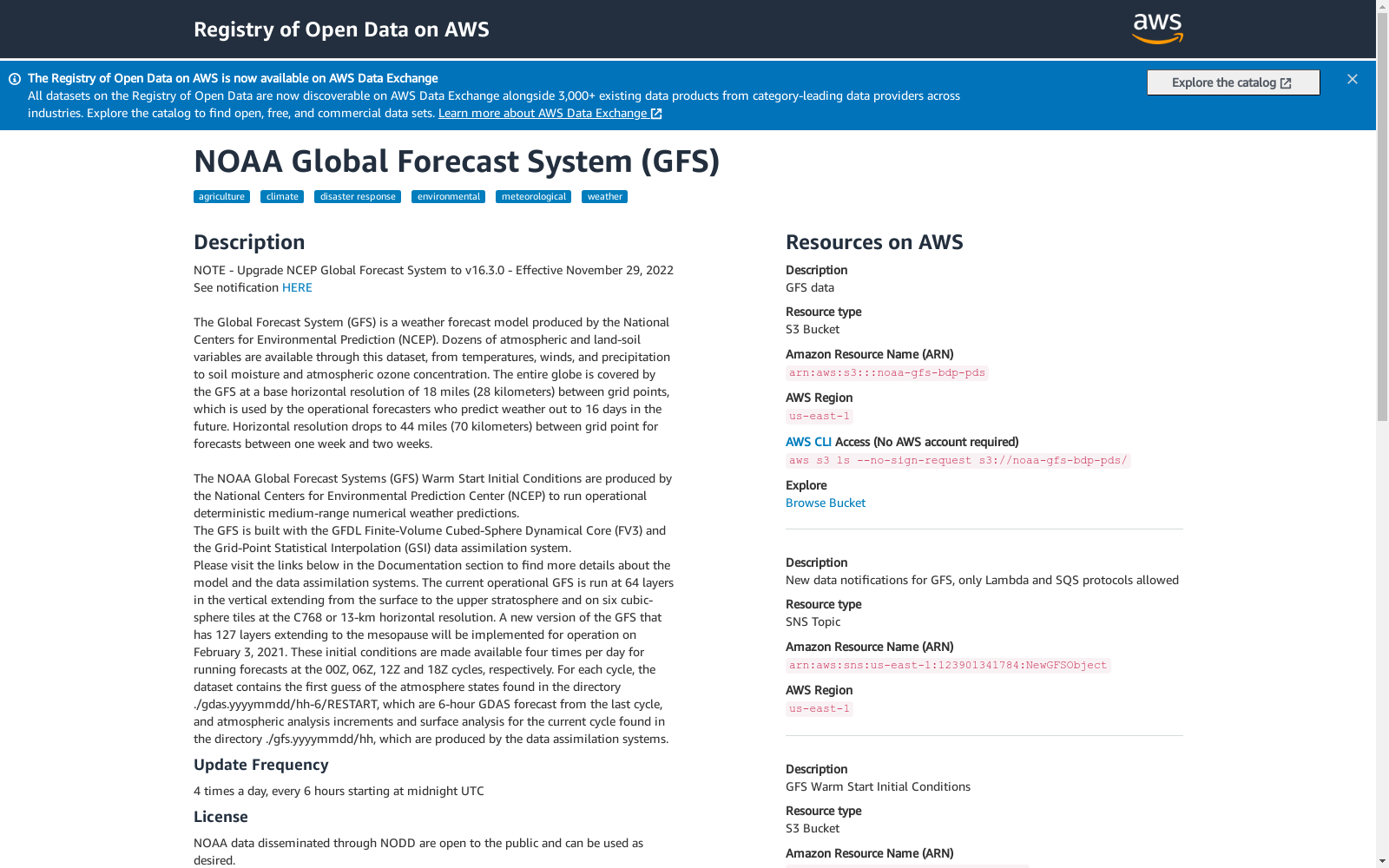Open the Browse Bucket link
The height and width of the screenshot is (868, 1389).
point(826,503)
